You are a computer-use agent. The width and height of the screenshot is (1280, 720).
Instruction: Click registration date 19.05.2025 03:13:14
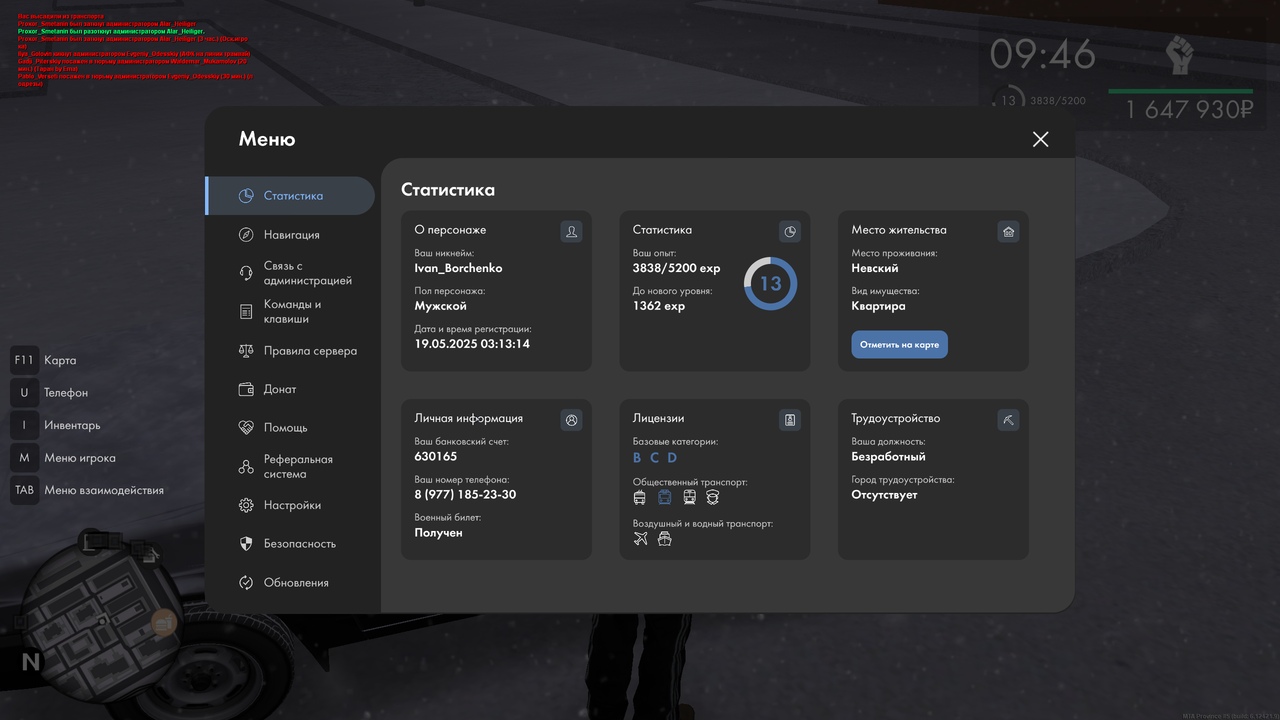tap(472, 344)
